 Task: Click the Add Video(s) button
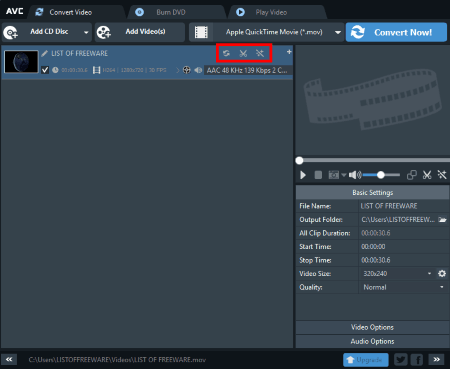[x=140, y=32]
